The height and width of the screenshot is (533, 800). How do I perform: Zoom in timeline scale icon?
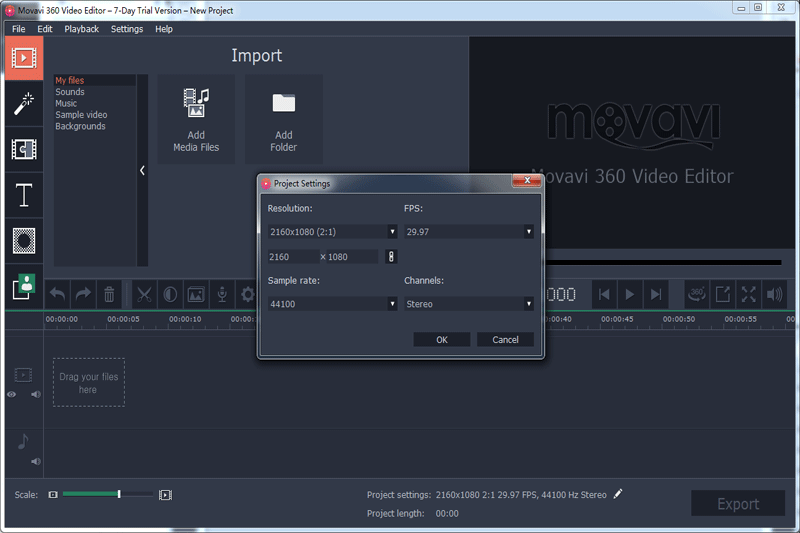(x=165, y=495)
